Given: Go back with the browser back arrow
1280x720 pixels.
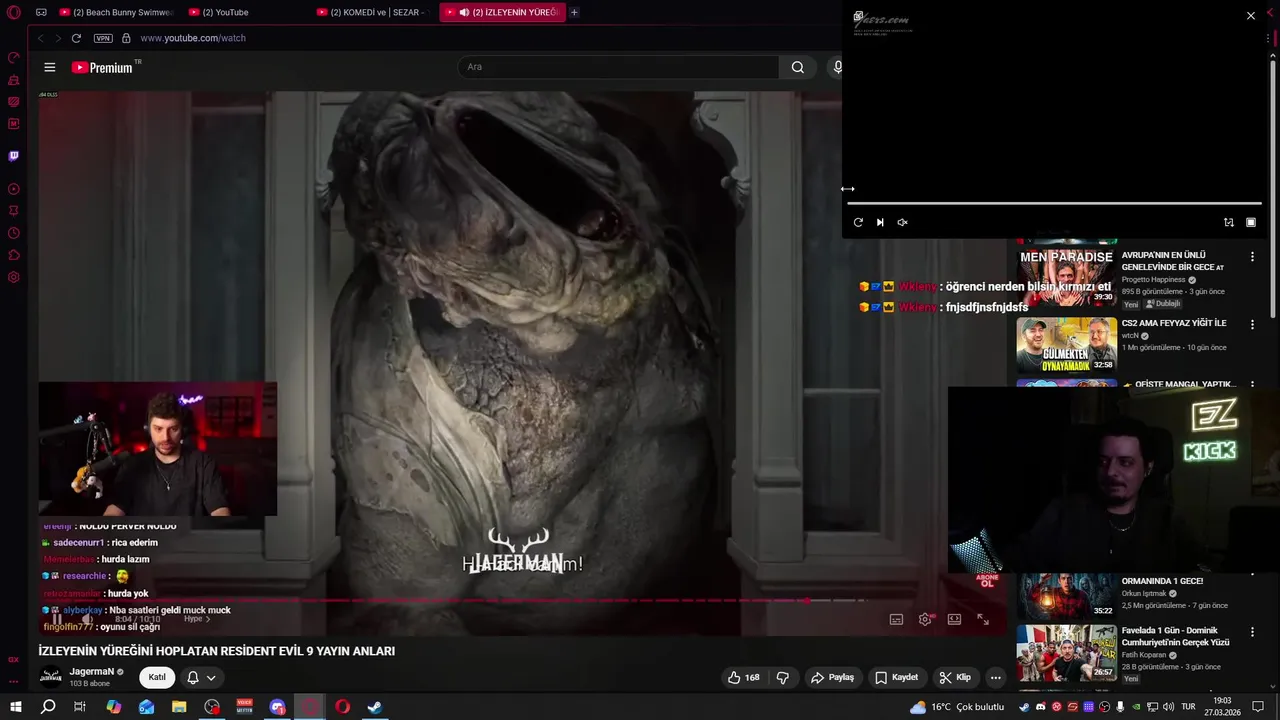Looking at the screenshot, I should click(41, 38).
